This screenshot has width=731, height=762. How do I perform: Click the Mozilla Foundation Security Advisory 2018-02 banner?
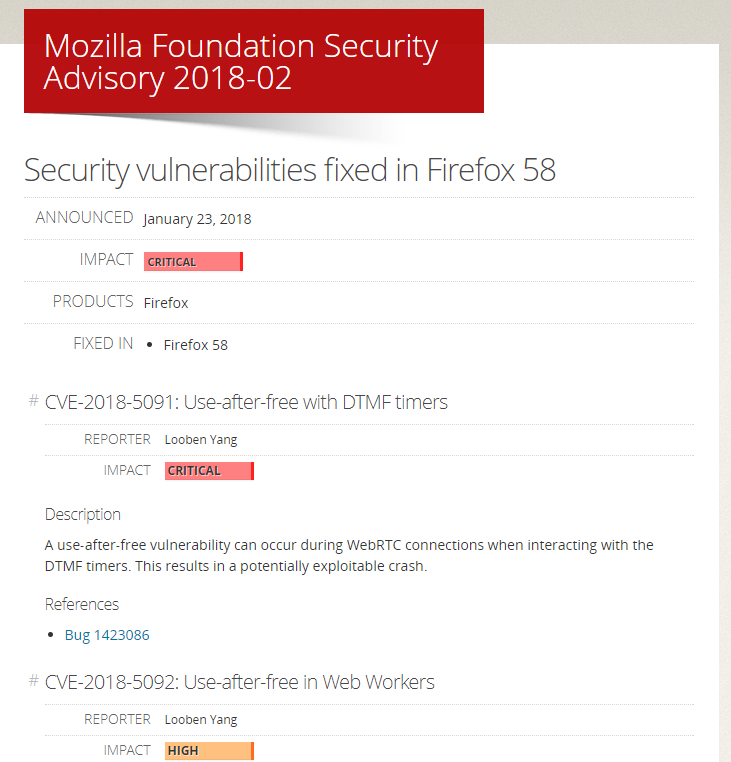pyautogui.click(x=254, y=61)
